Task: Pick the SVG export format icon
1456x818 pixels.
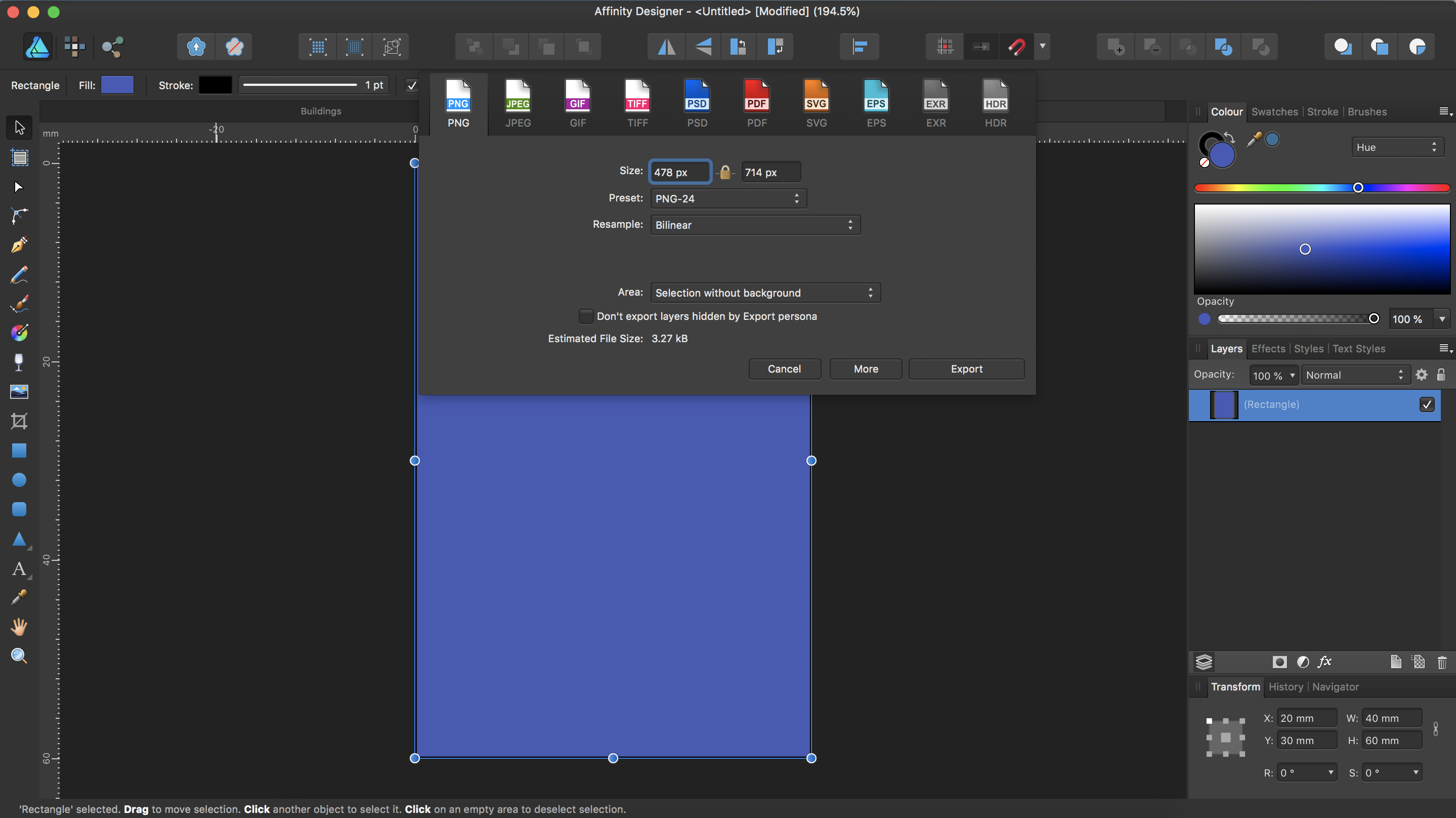Action: tap(816, 103)
